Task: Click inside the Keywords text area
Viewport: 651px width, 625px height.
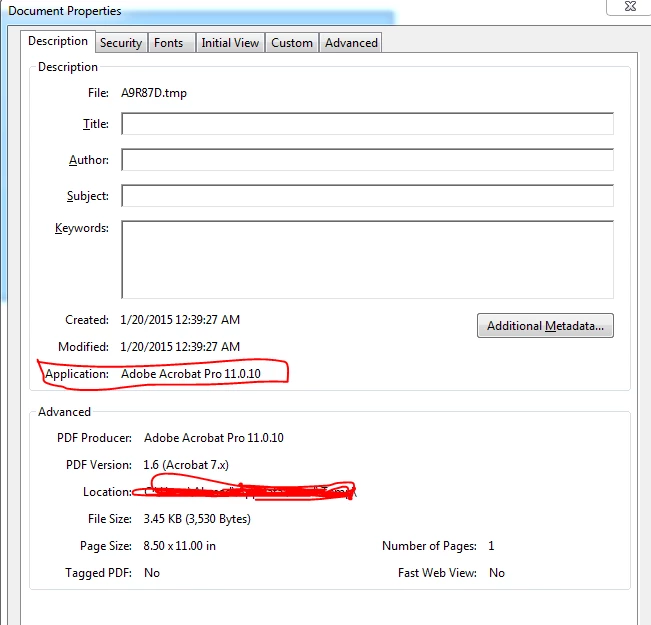Action: tap(367, 260)
